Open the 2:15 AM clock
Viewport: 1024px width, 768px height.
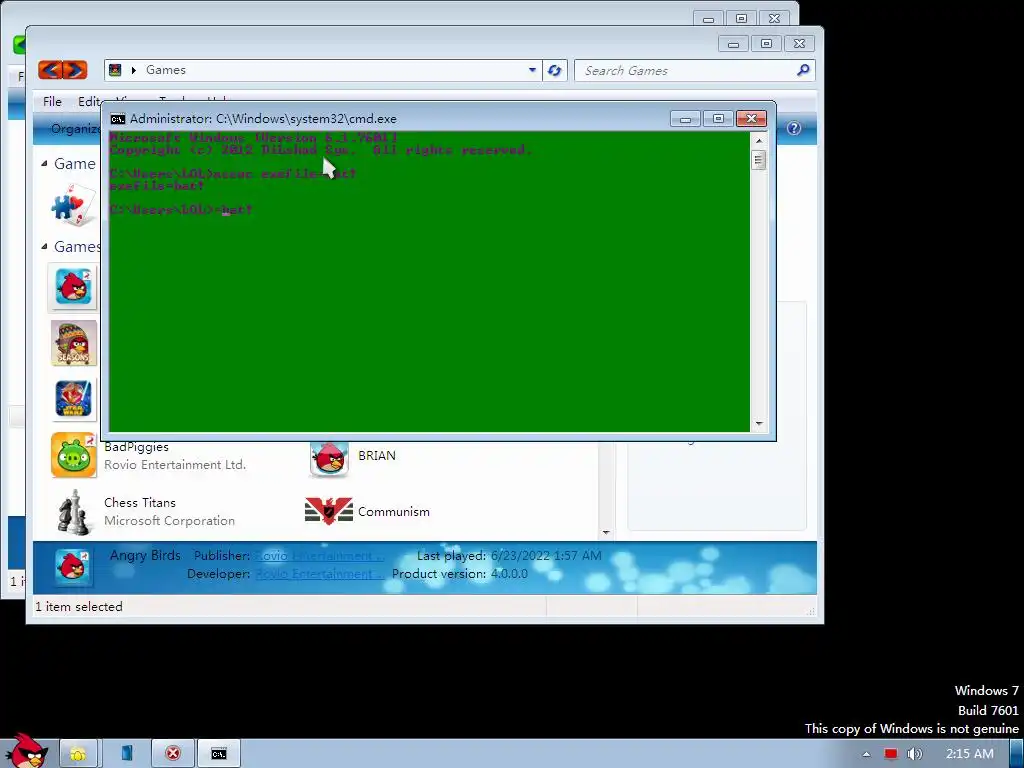[970, 754]
